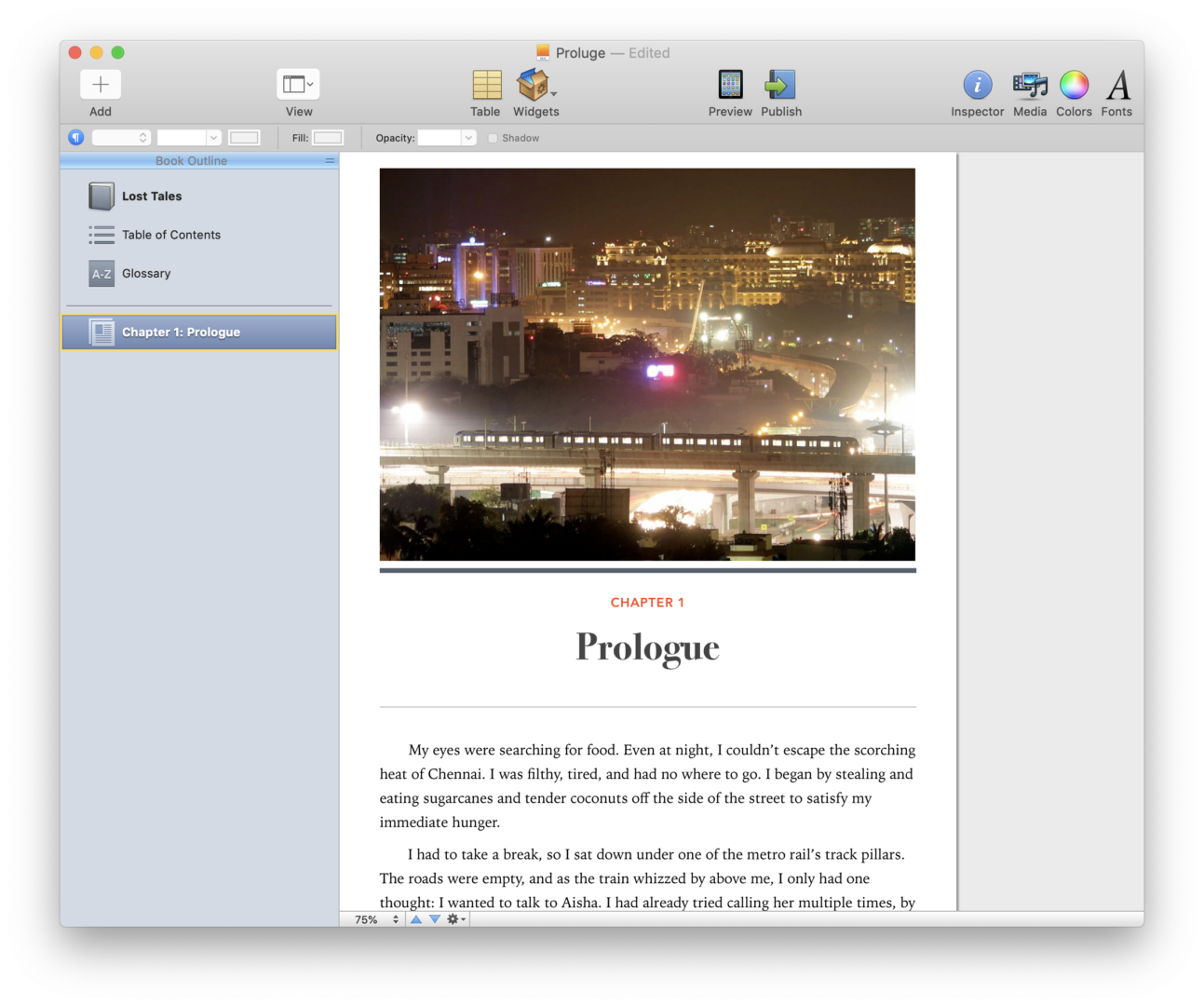The image size is (1204, 1006).
Task: Click the blue paragraph style button
Action: [76, 138]
